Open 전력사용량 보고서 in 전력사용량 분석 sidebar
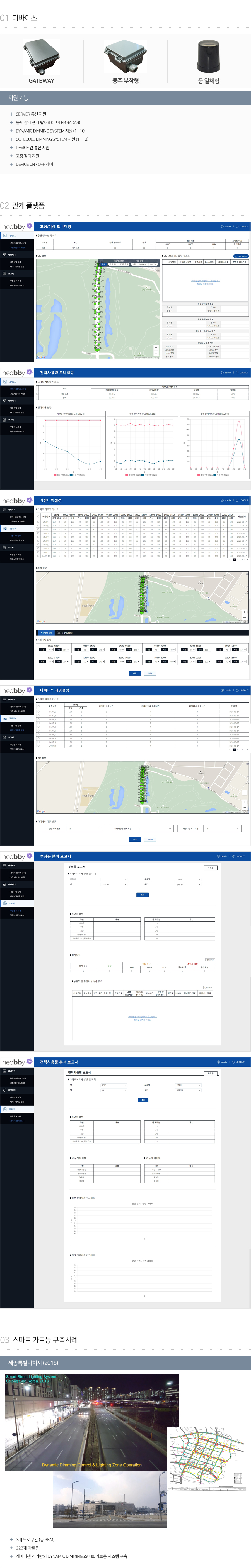Image resolution: width=251 pixels, height=1568 pixels. (x=17, y=1121)
